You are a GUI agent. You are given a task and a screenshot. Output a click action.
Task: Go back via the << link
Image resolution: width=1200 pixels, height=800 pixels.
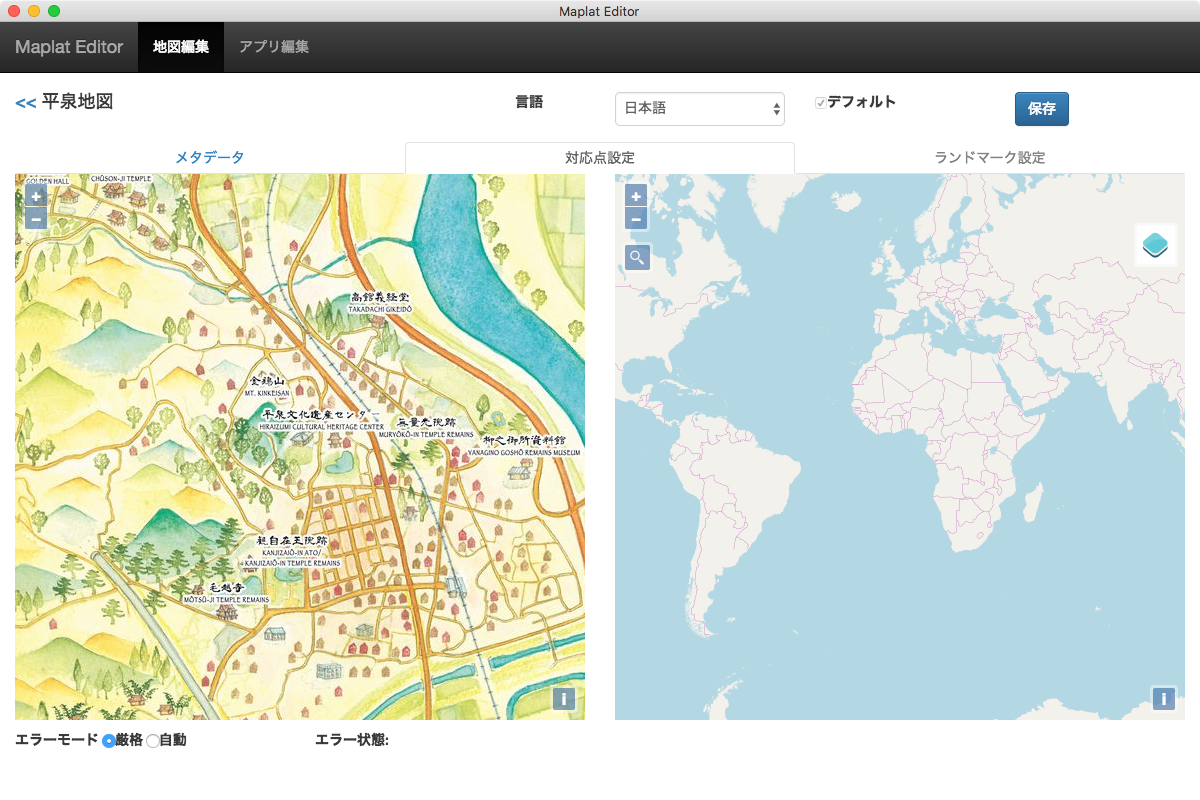tap(26, 102)
